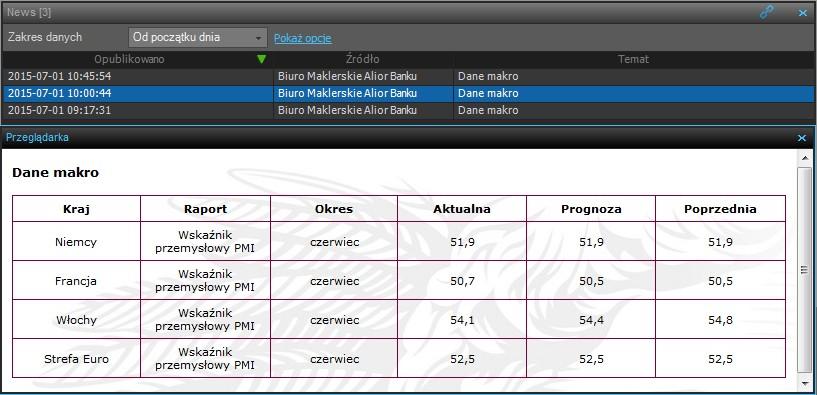Screen dimensions: 817x395
Task: Click czerwiec in the Włochy row
Action: [x=335, y=320]
